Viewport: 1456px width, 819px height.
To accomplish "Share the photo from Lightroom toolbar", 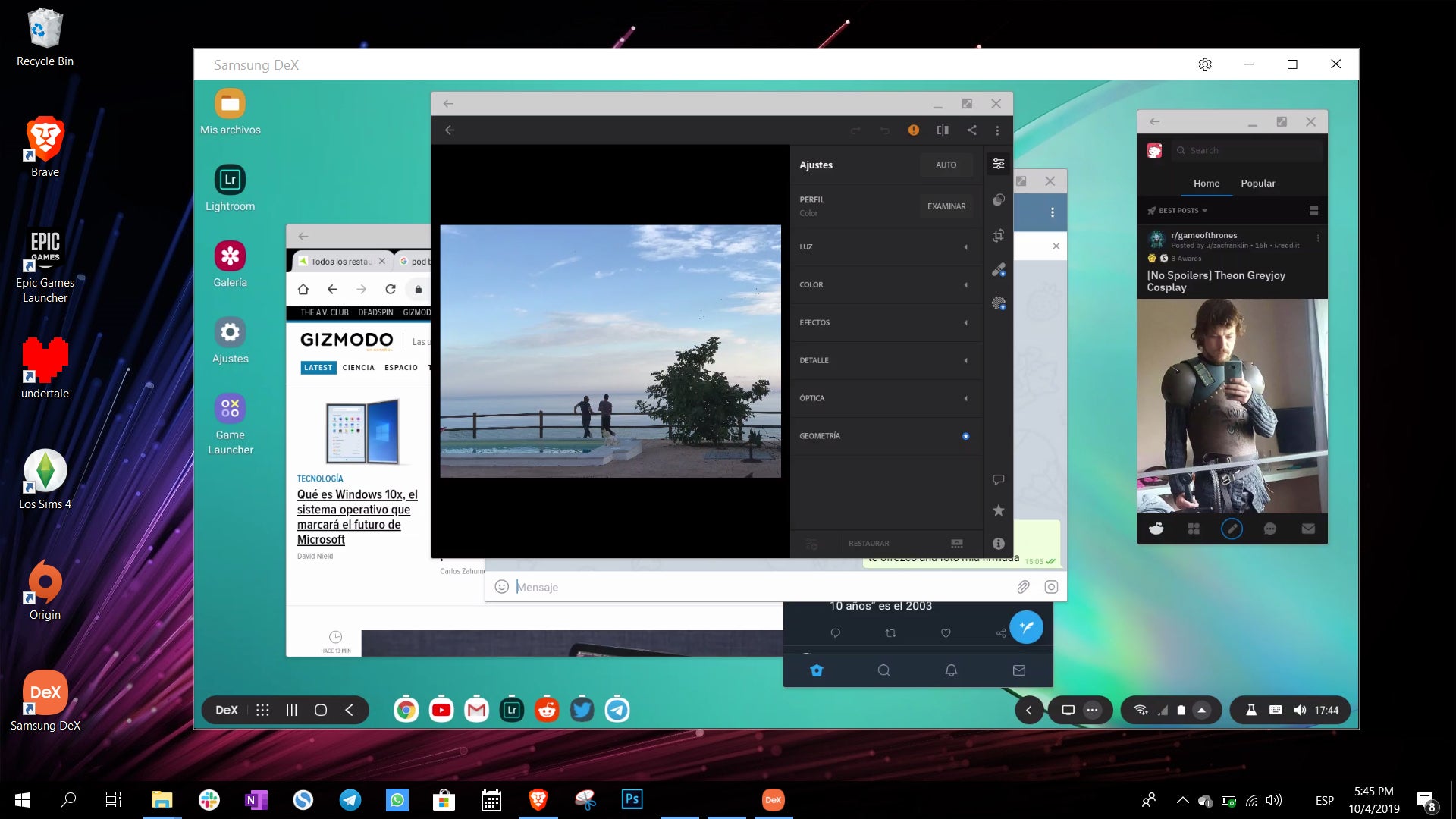I will (x=971, y=130).
